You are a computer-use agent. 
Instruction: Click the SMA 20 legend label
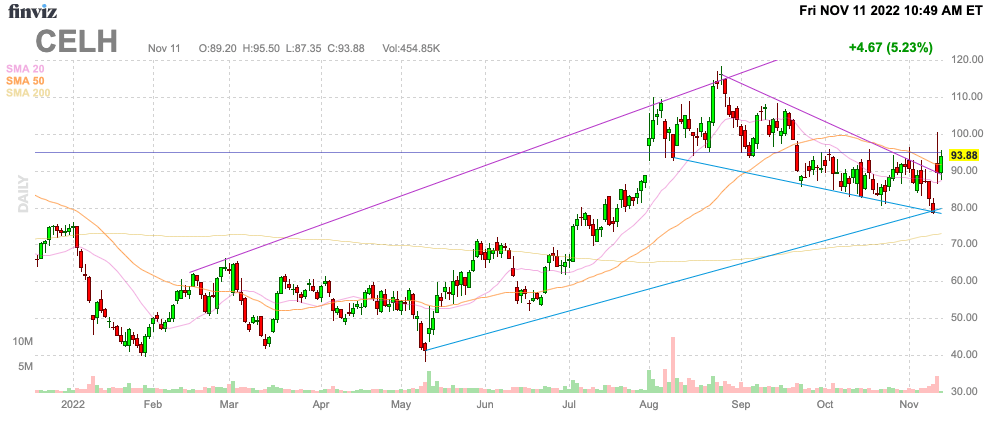[x=24, y=68]
